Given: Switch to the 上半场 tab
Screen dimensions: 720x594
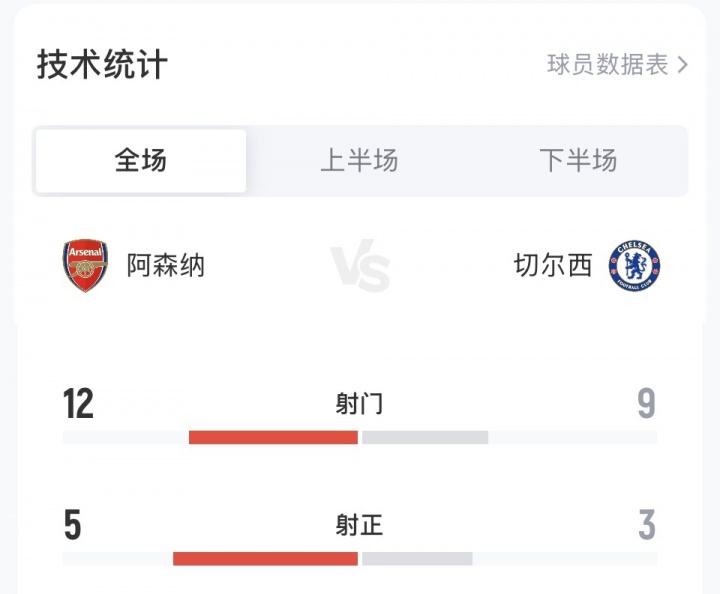Looking at the screenshot, I should point(359,160).
